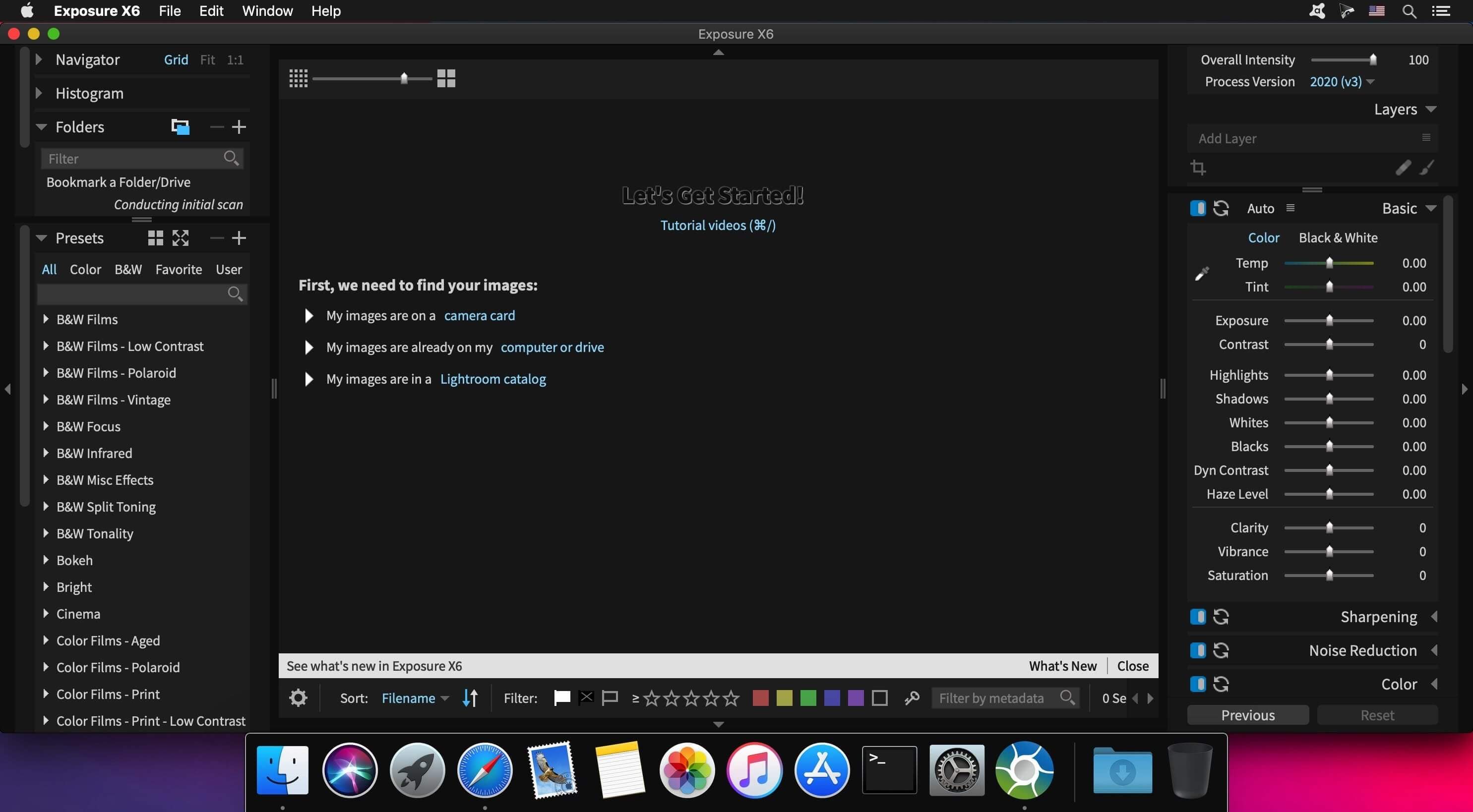This screenshot has height=812, width=1473.
Task: Toggle the sort direction arrows
Action: coord(470,697)
